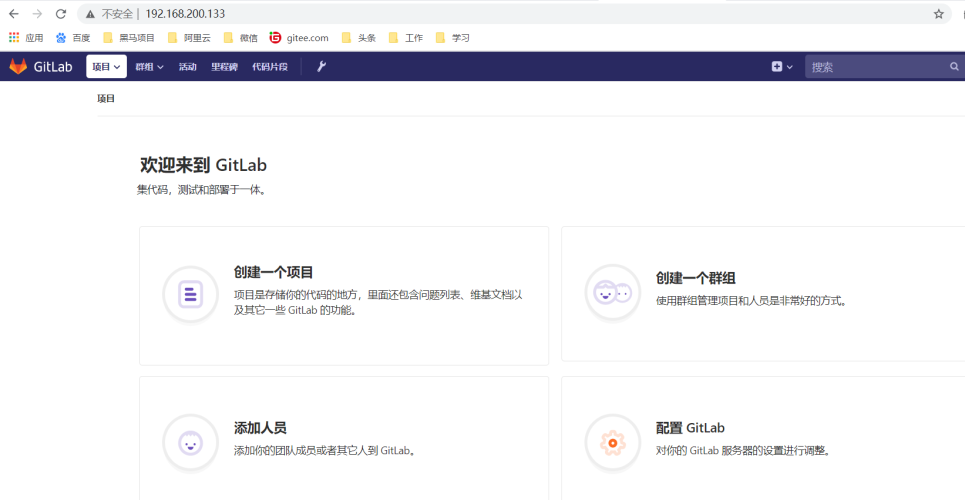Go back with browser back arrow
This screenshot has height=500, width=965.
(14, 14)
